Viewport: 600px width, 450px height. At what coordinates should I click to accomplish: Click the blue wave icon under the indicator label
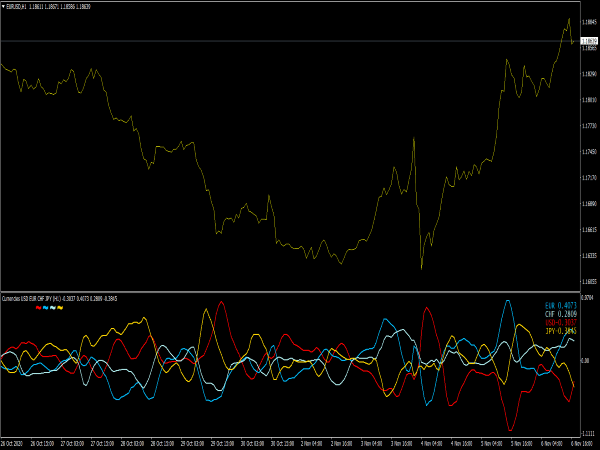[46, 308]
